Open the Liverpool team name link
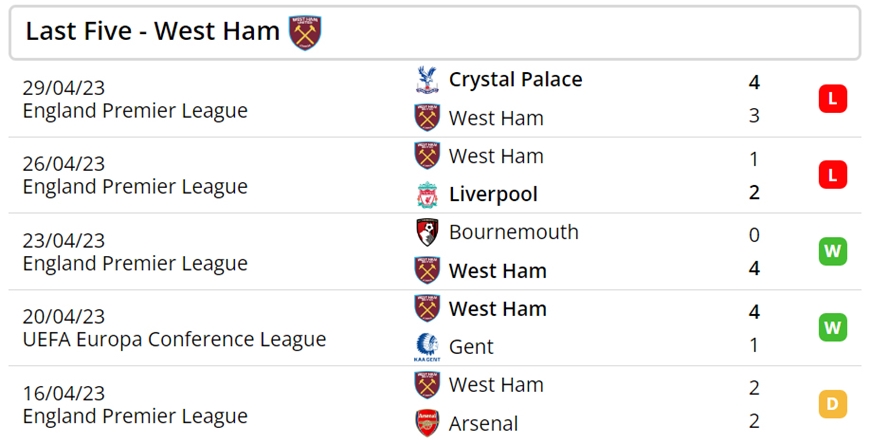This screenshot has width=870, height=444. click(493, 195)
